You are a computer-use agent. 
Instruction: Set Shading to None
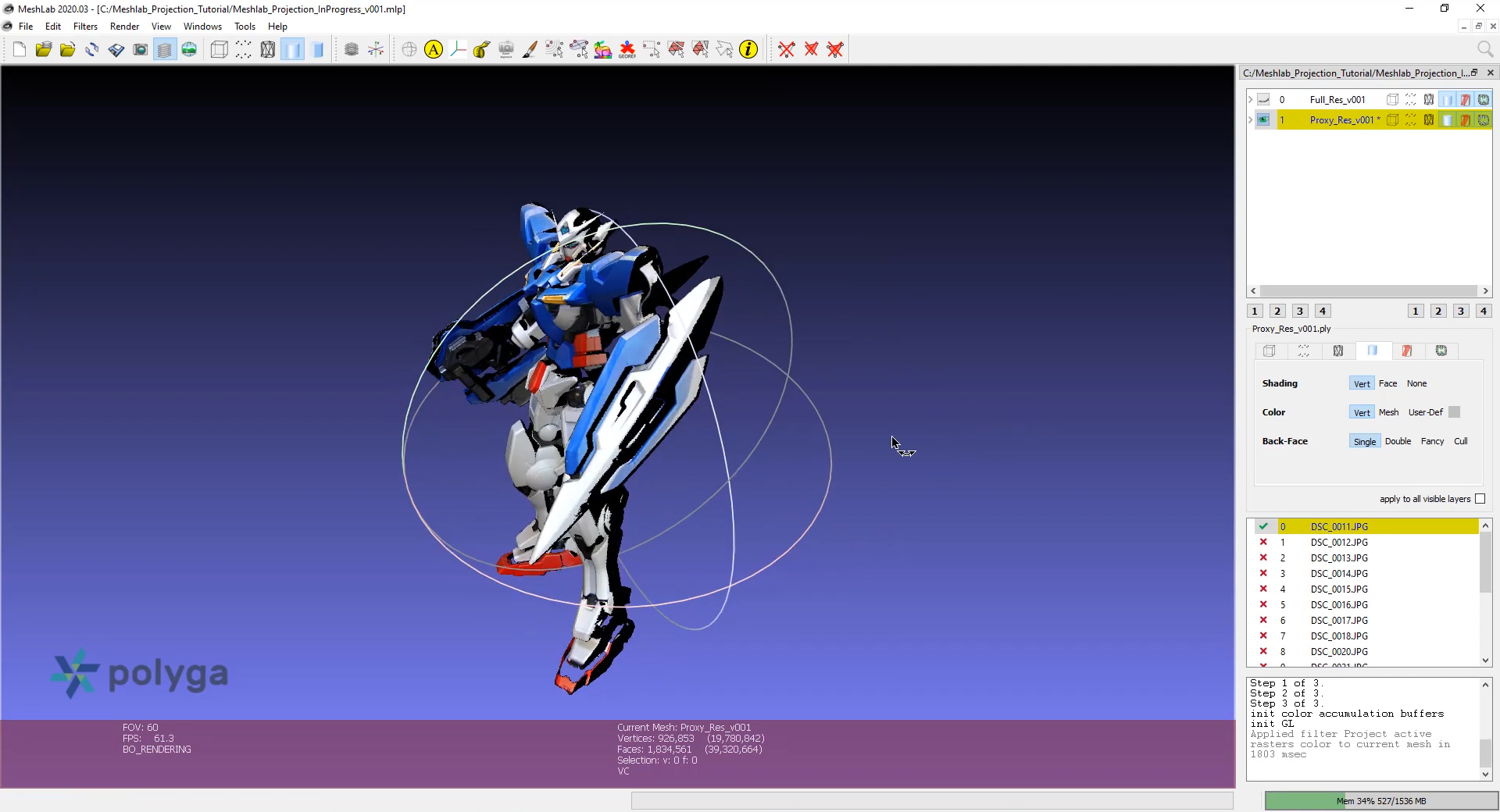[1416, 383]
